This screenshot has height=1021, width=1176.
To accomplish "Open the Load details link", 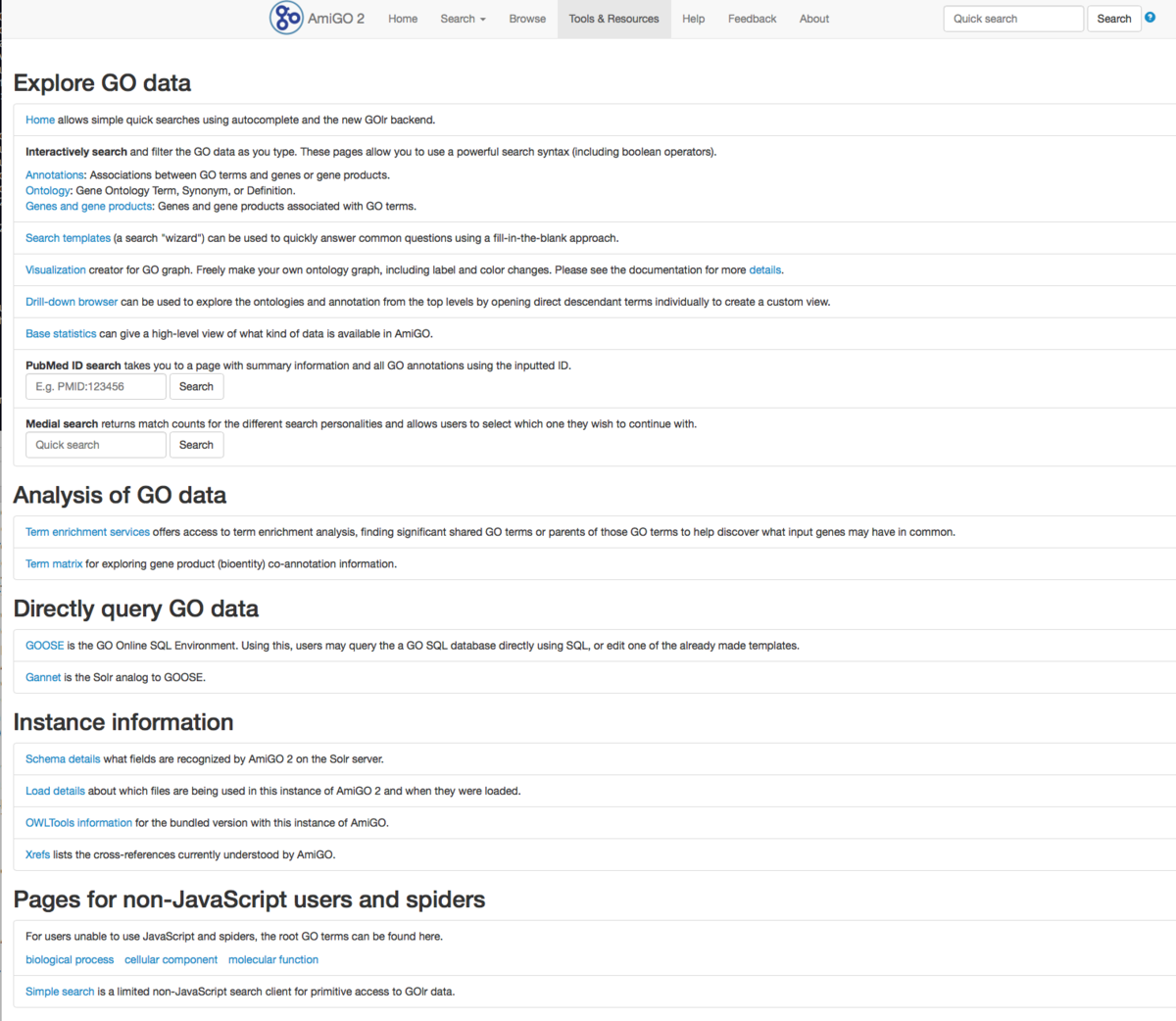I will pyautogui.click(x=55, y=792).
